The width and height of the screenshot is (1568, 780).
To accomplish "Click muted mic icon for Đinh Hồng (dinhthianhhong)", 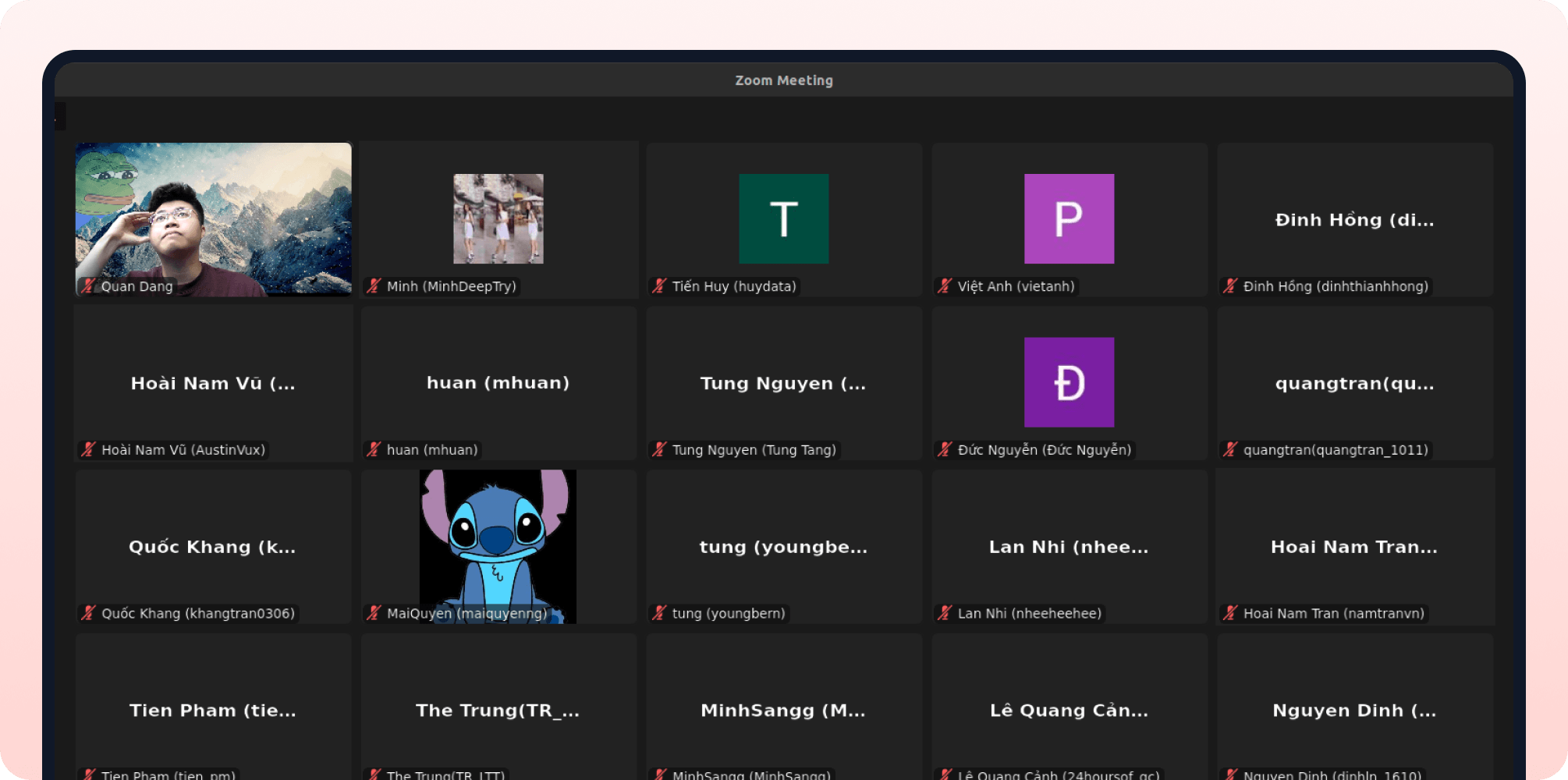I will (1230, 286).
